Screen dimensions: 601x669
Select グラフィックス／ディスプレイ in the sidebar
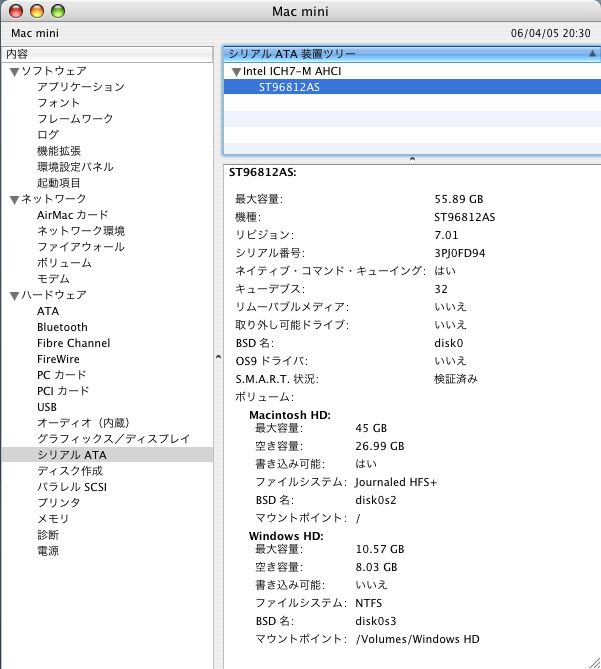pos(113,439)
